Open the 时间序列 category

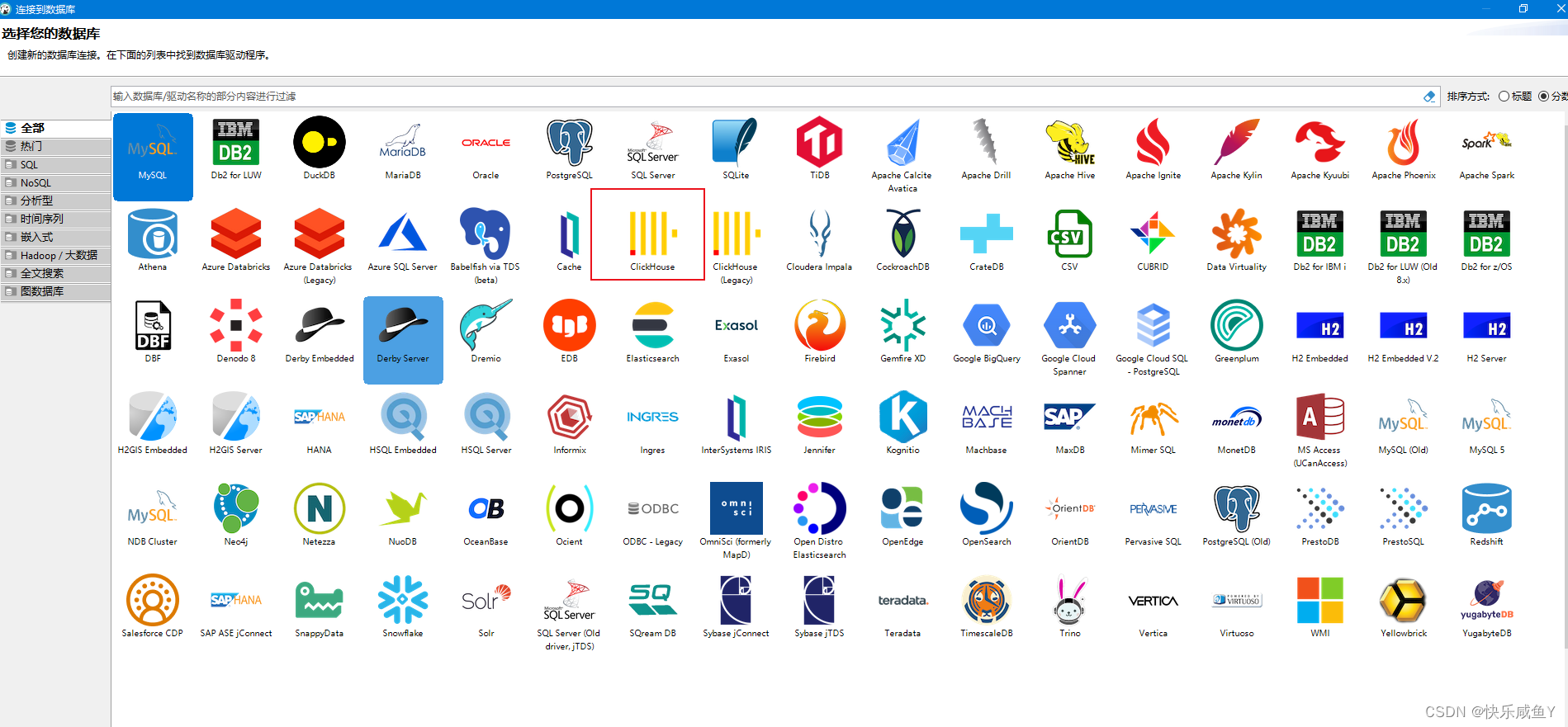(x=56, y=219)
